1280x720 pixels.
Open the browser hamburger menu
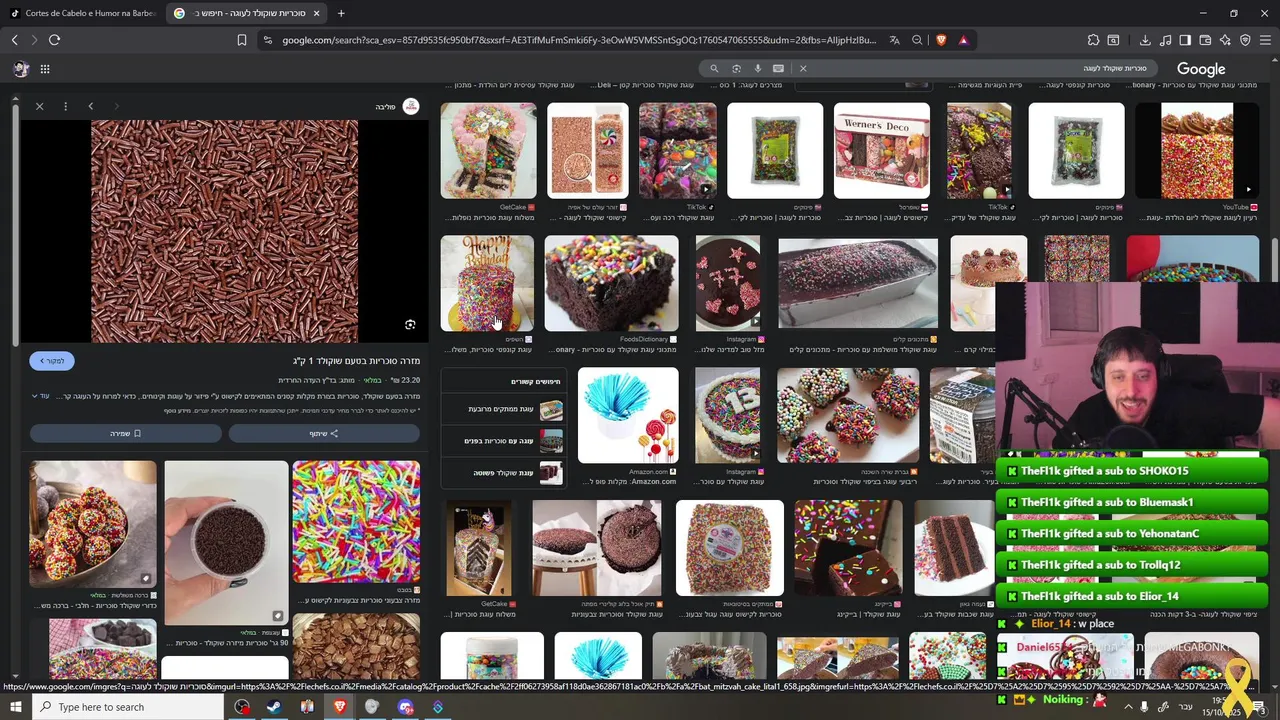point(1265,40)
